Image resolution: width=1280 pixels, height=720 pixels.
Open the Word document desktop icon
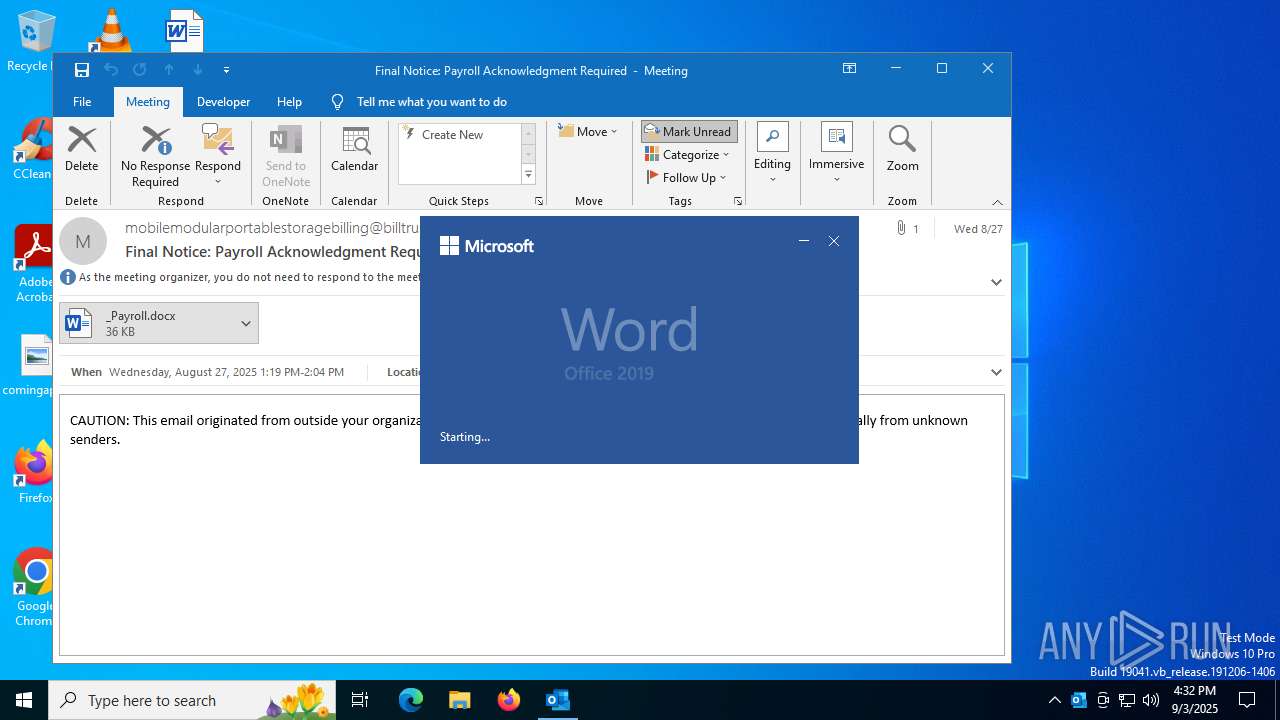(x=185, y=30)
